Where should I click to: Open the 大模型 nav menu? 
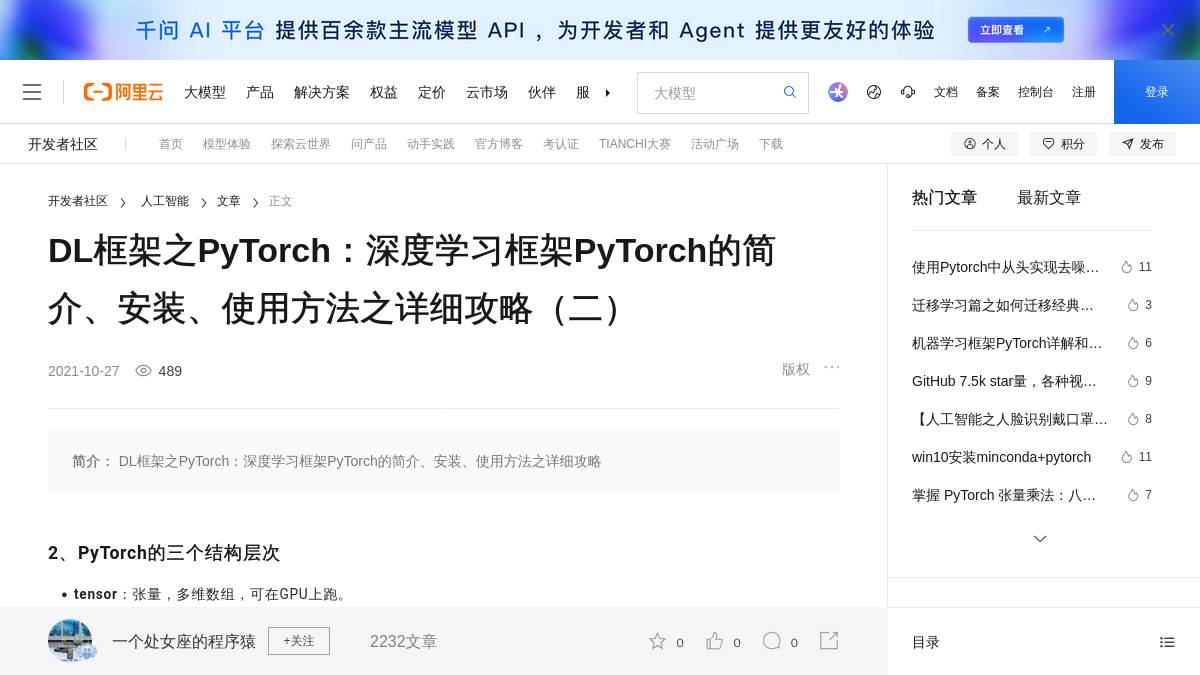tap(205, 92)
